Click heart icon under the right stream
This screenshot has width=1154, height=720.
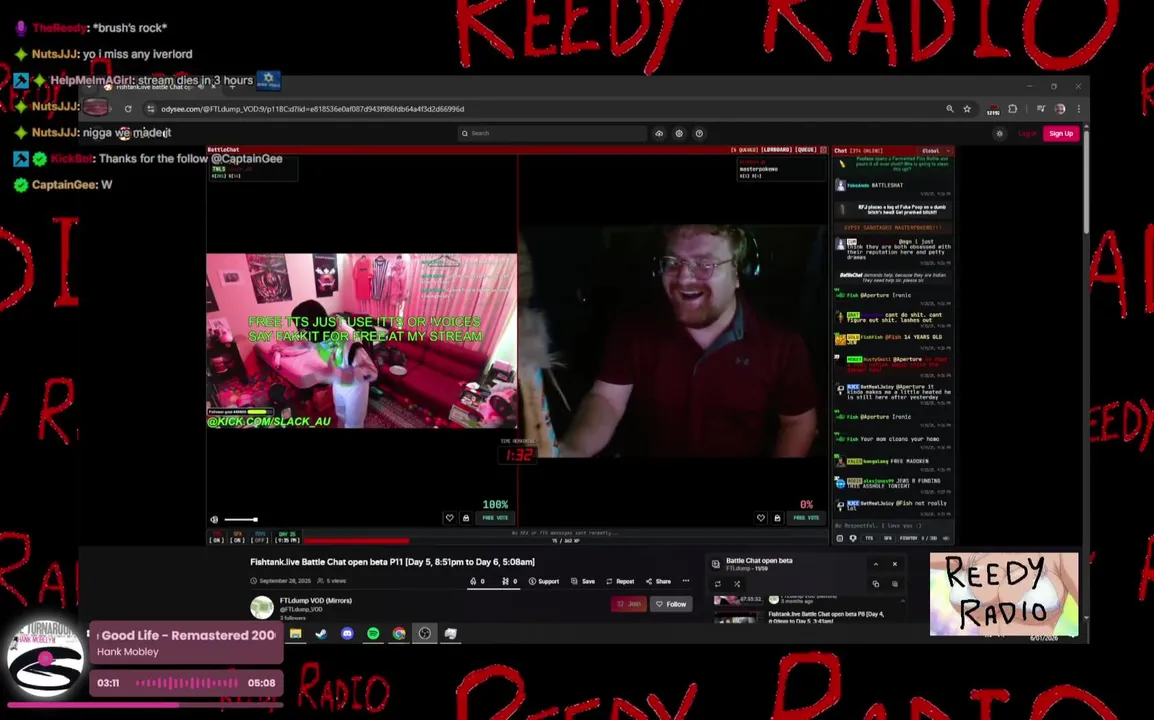click(x=760, y=518)
